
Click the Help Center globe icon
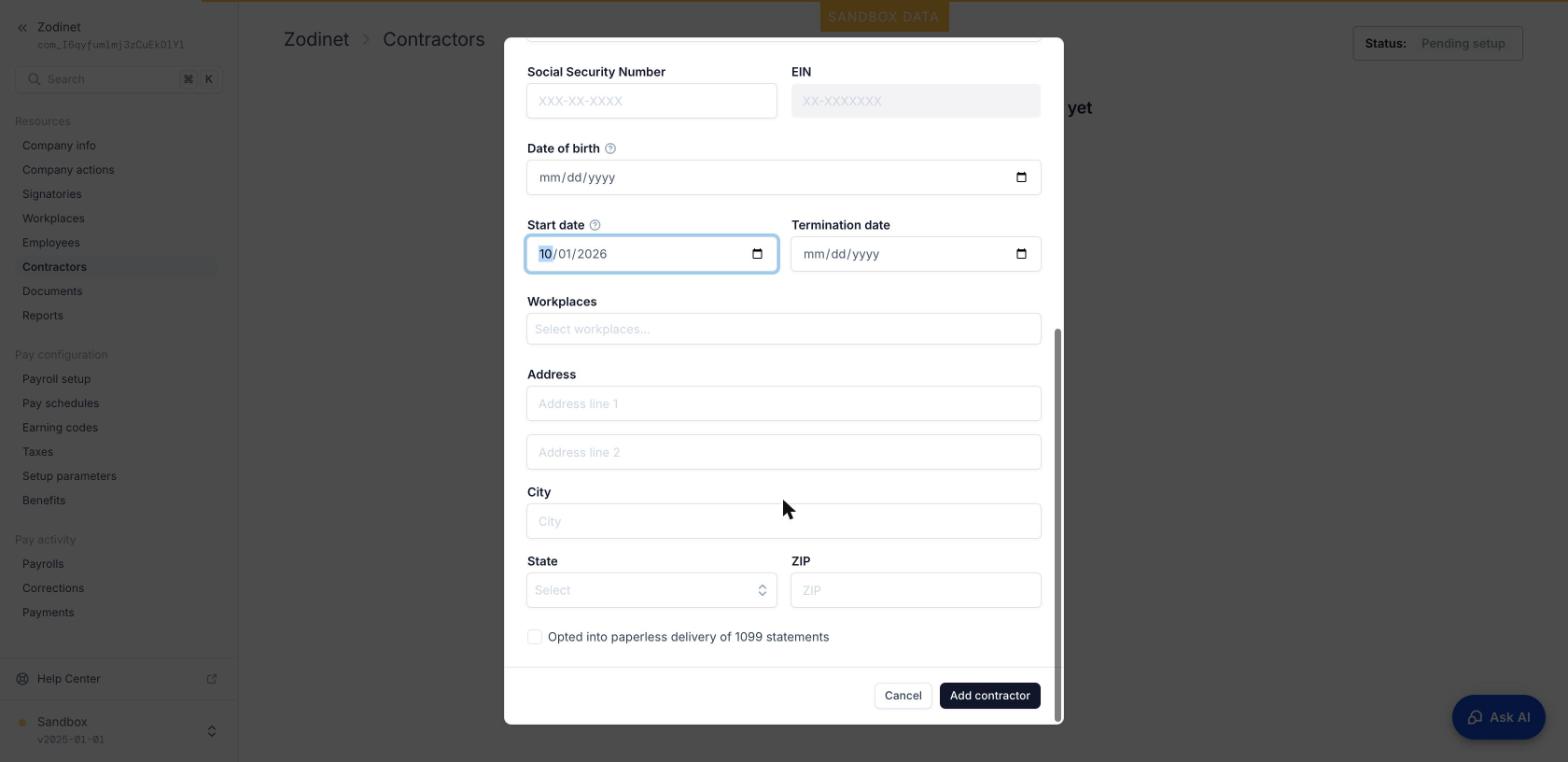pos(23,679)
